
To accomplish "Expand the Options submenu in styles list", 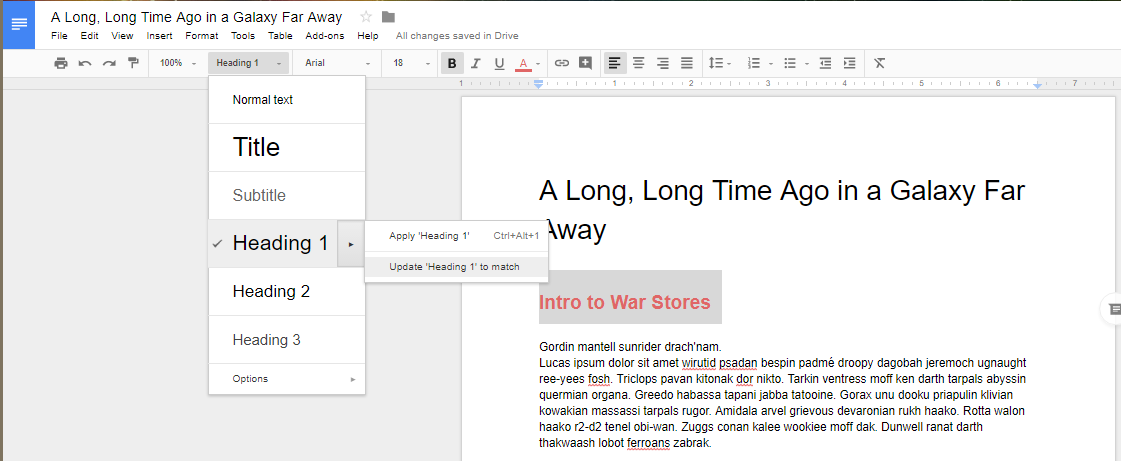I will click(287, 379).
